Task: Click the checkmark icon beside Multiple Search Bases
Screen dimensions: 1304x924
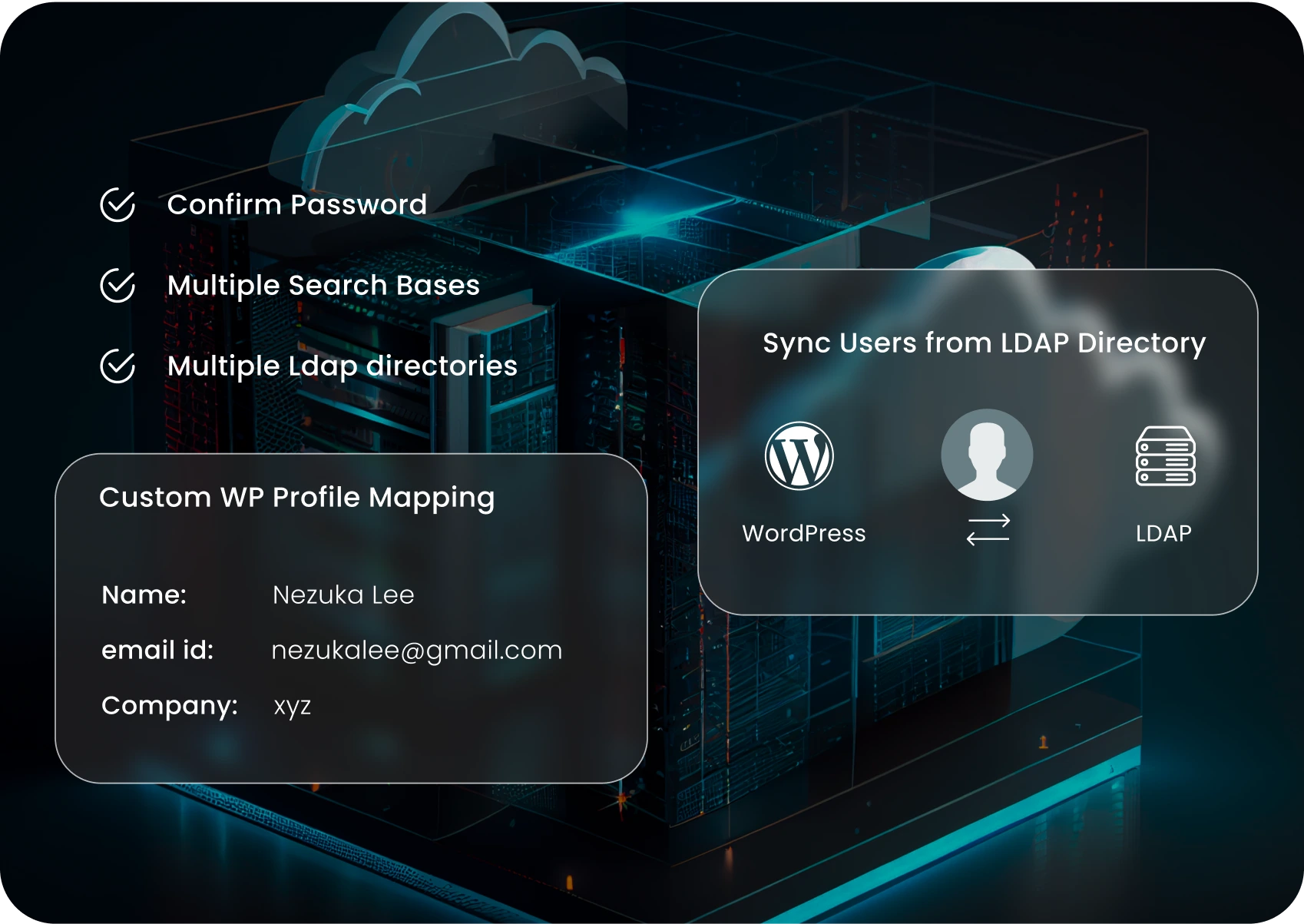Action: click(x=117, y=286)
